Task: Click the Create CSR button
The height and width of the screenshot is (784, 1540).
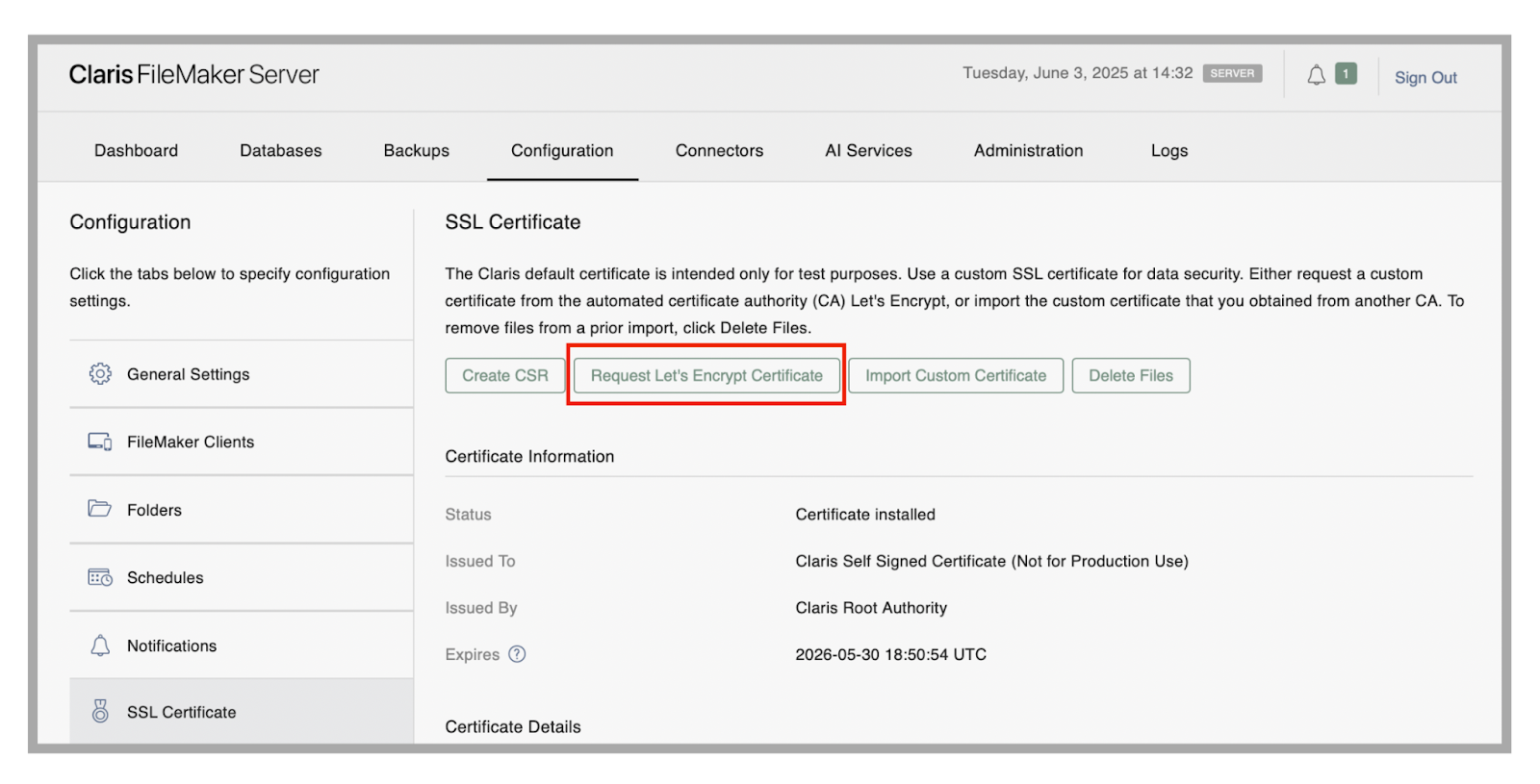Action: [x=505, y=376]
